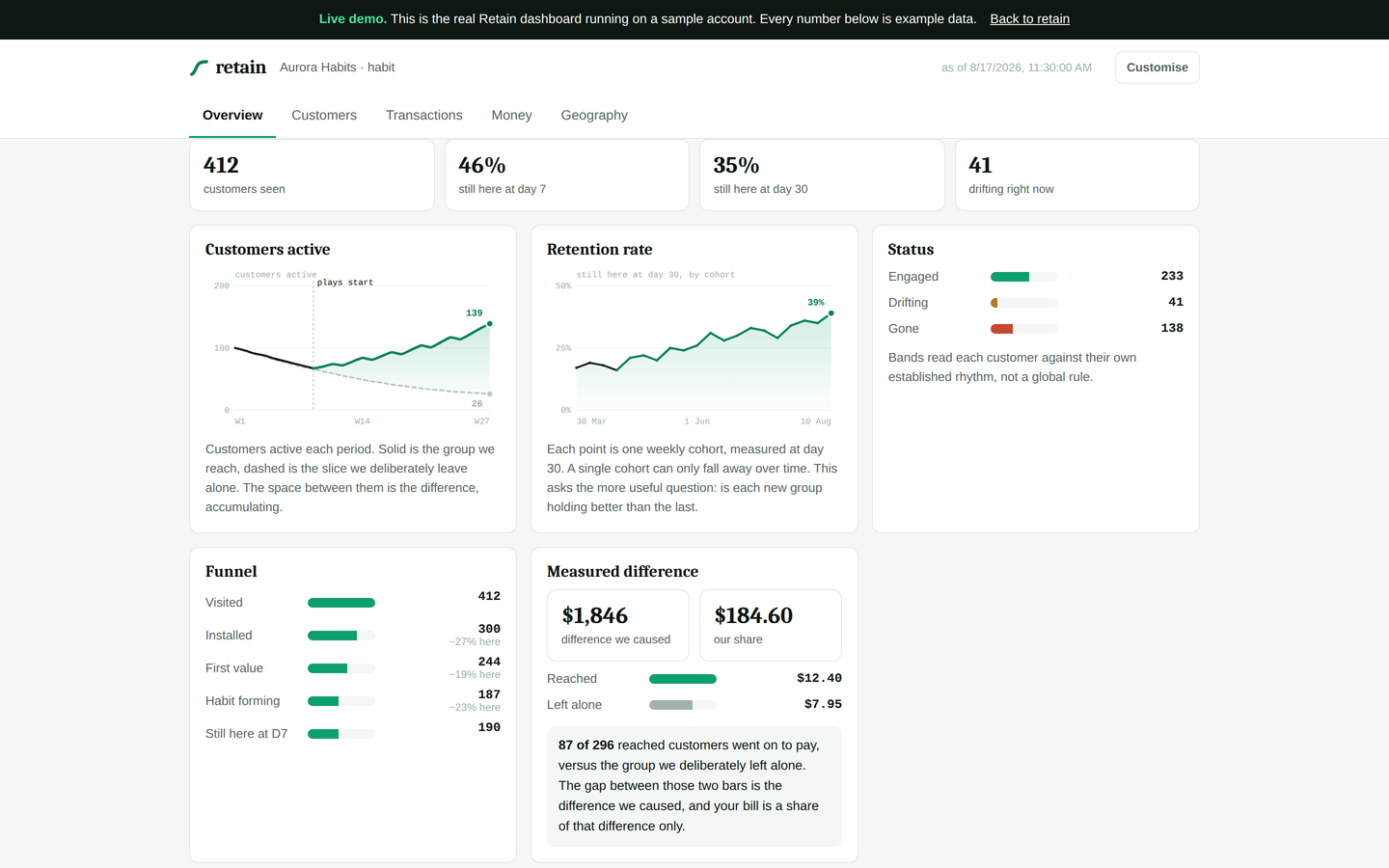The height and width of the screenshot is (868, 1389).
Task: Click the Measured difference heading
Action: pyautogui.click(x=622, y=572)
